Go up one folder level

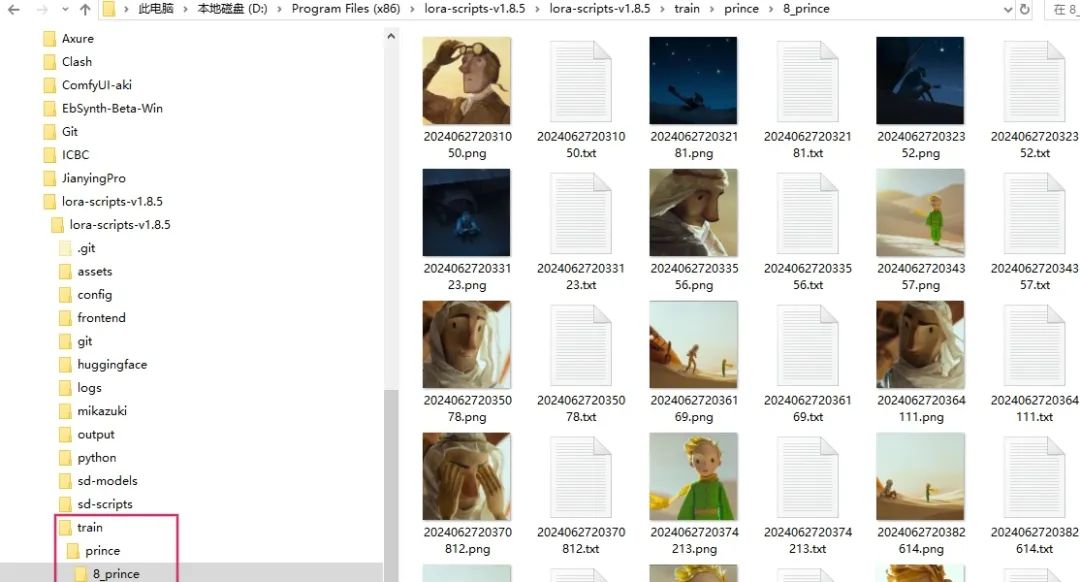coord(85,10)
